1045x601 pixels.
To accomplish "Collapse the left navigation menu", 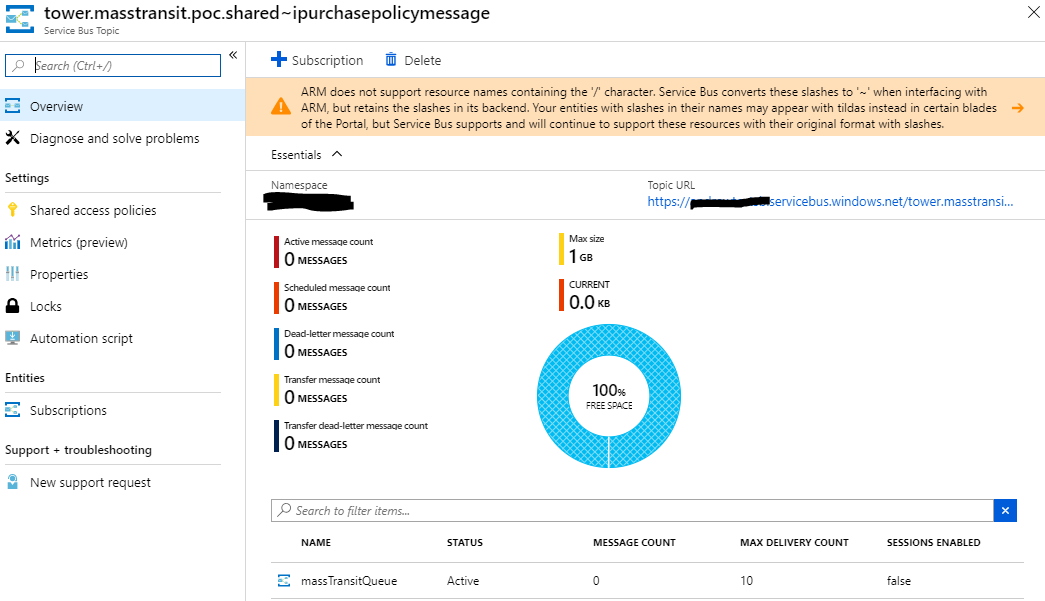I will click(x=233, y=55).
